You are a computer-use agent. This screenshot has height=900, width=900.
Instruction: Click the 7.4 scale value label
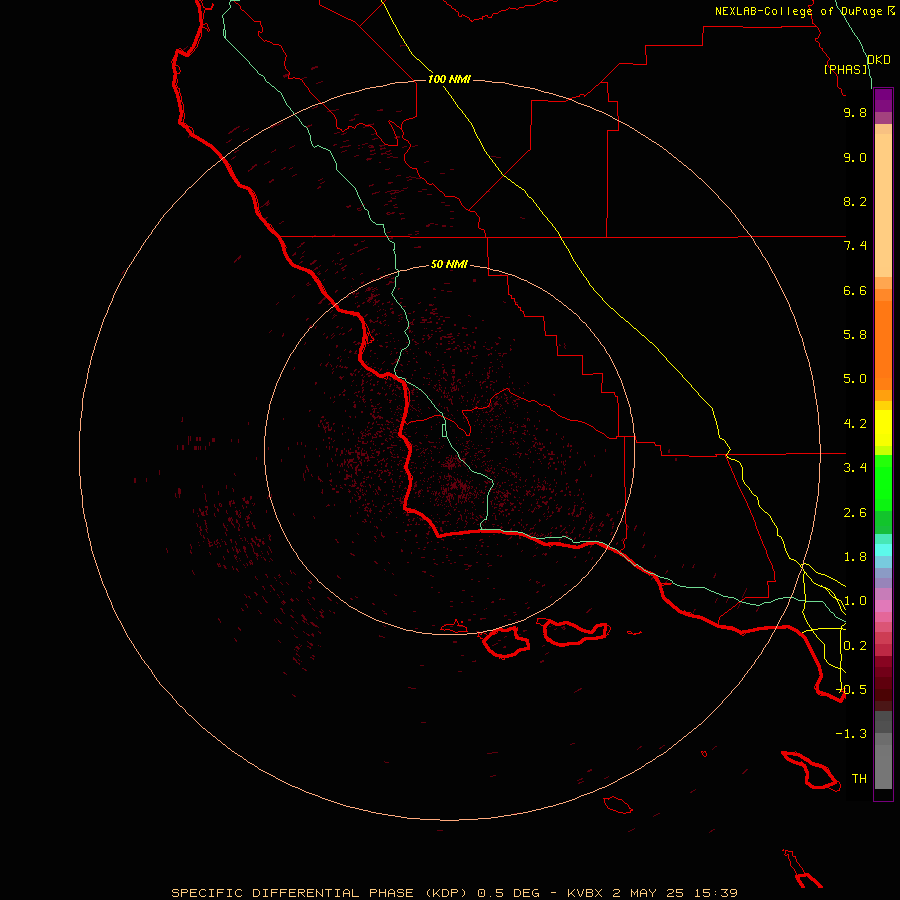tap(855, 246)
